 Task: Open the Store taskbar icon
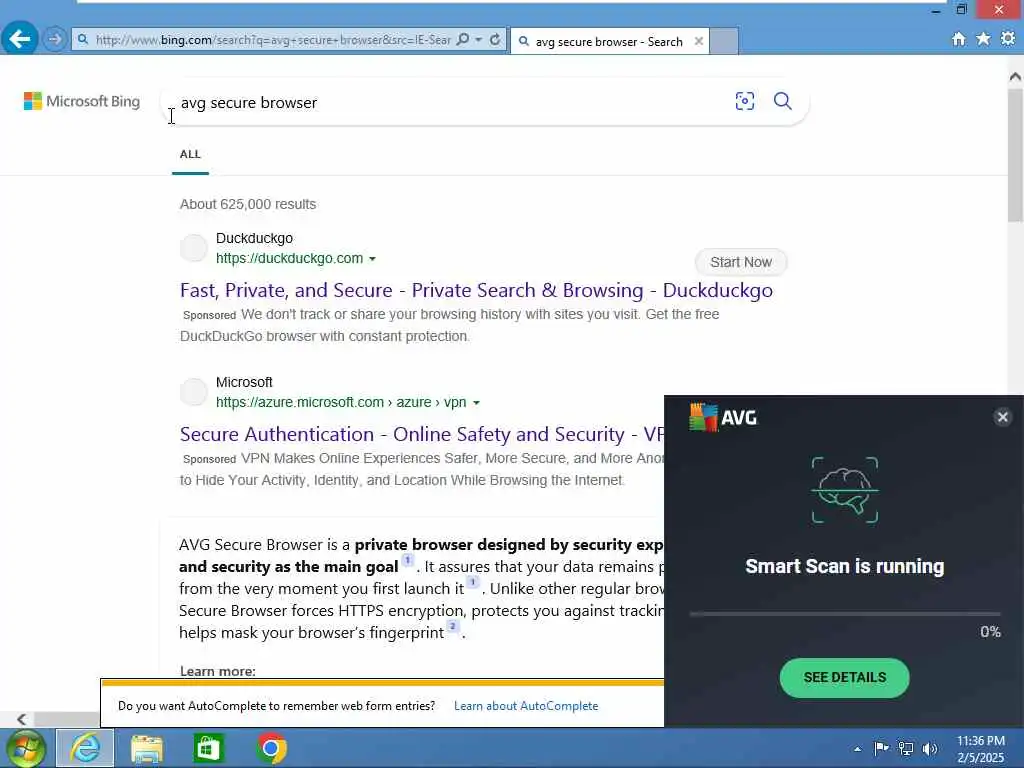(209, 748)
